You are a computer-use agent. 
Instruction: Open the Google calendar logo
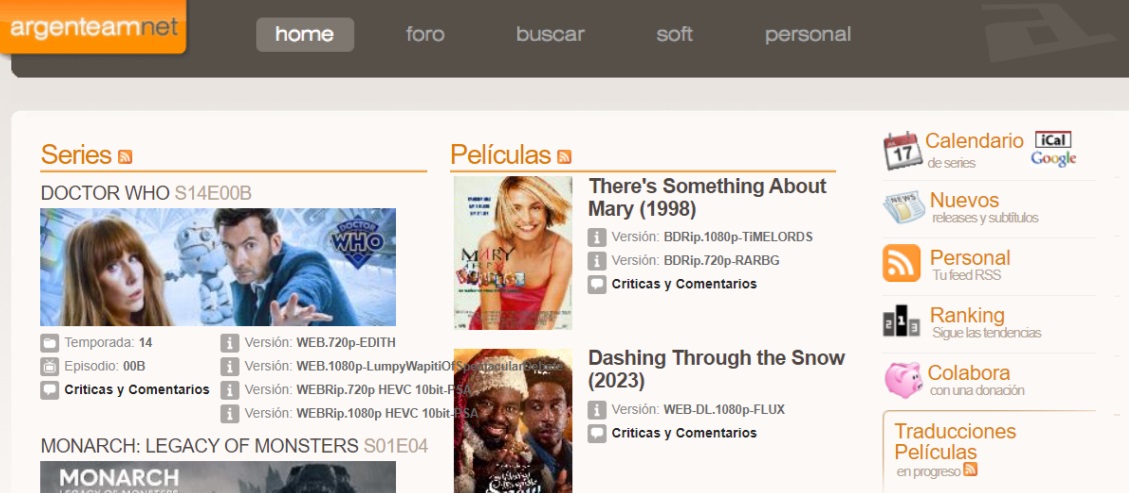[x=1053, y=158]
